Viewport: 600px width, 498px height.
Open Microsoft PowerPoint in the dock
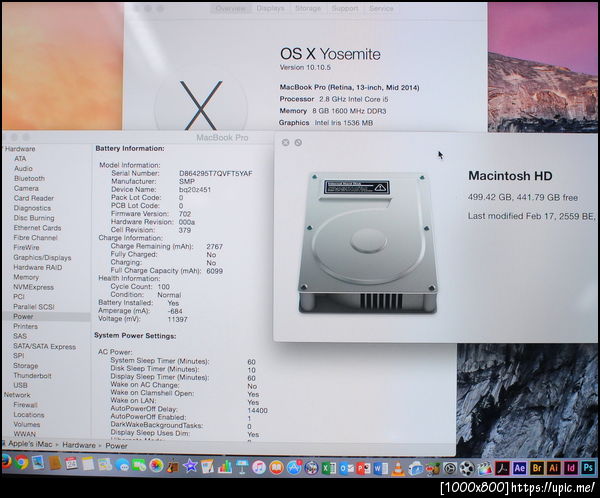[364, 468]
